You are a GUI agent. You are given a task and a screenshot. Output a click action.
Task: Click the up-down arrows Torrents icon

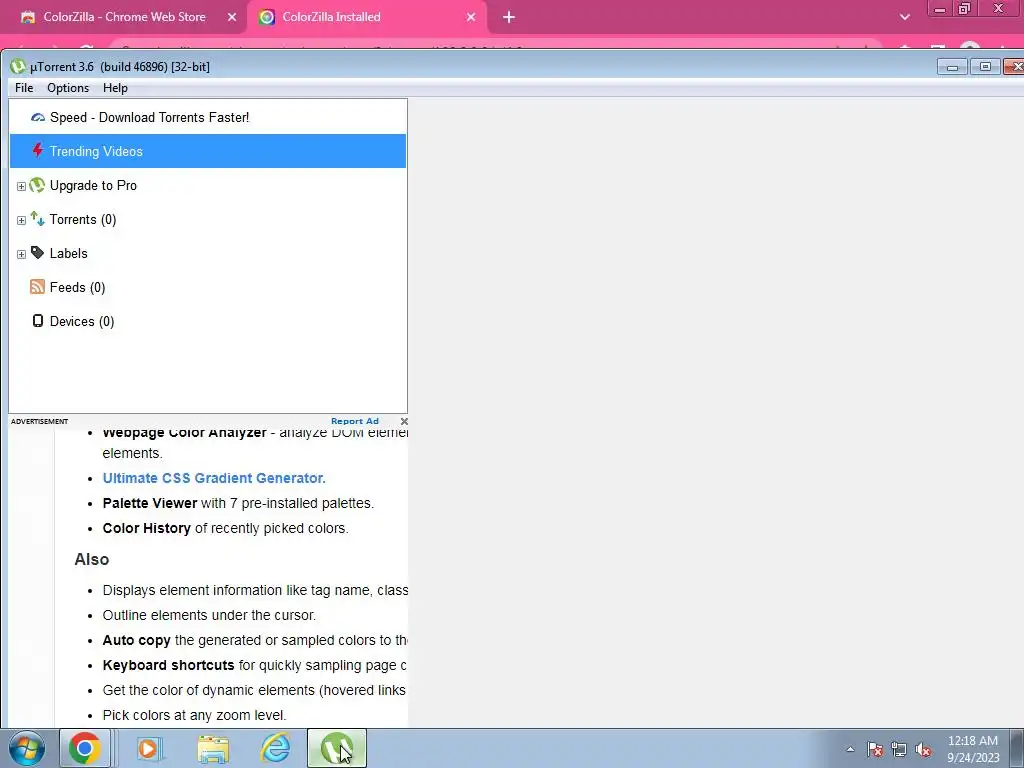(37, 219)
